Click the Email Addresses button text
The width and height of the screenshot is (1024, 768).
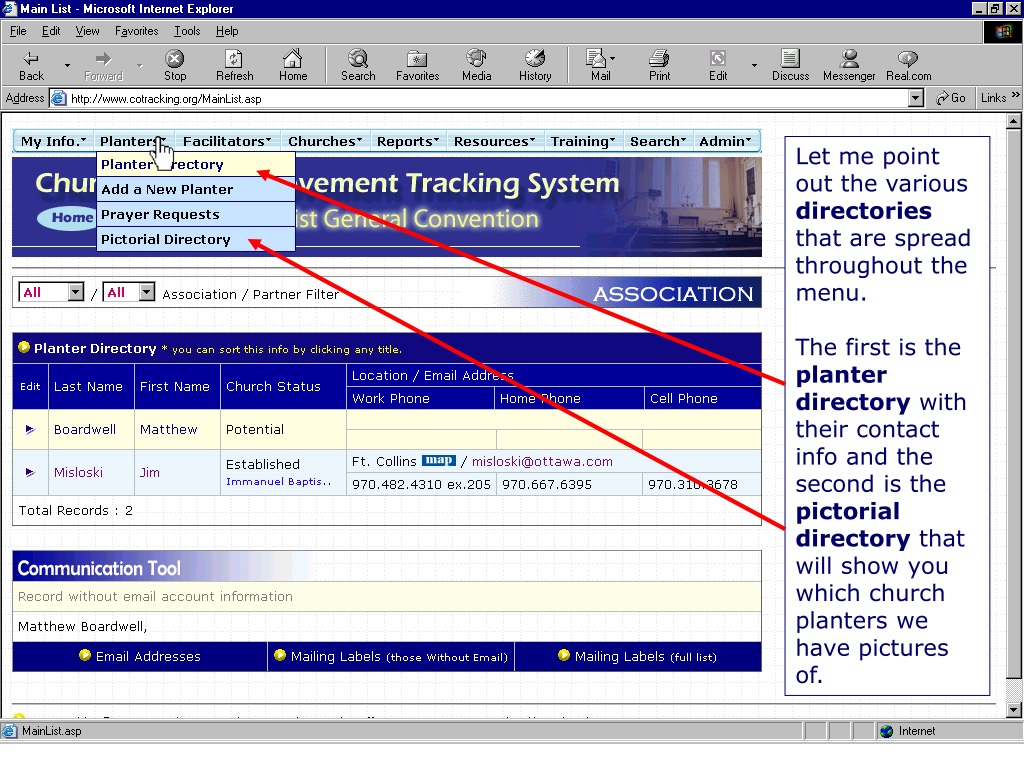coord(148,656)
